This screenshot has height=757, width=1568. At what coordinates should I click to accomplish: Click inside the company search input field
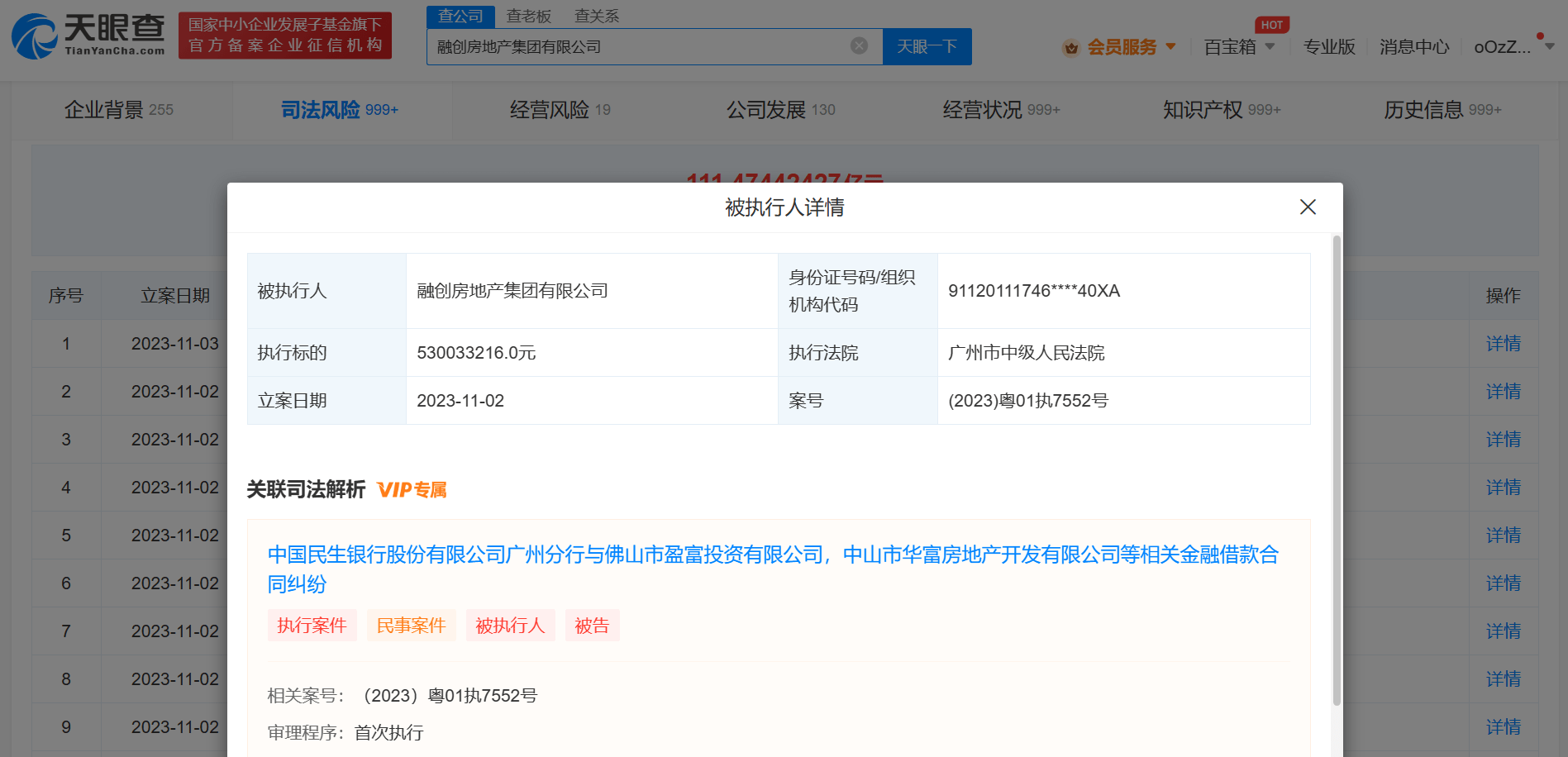click(636, 47)
